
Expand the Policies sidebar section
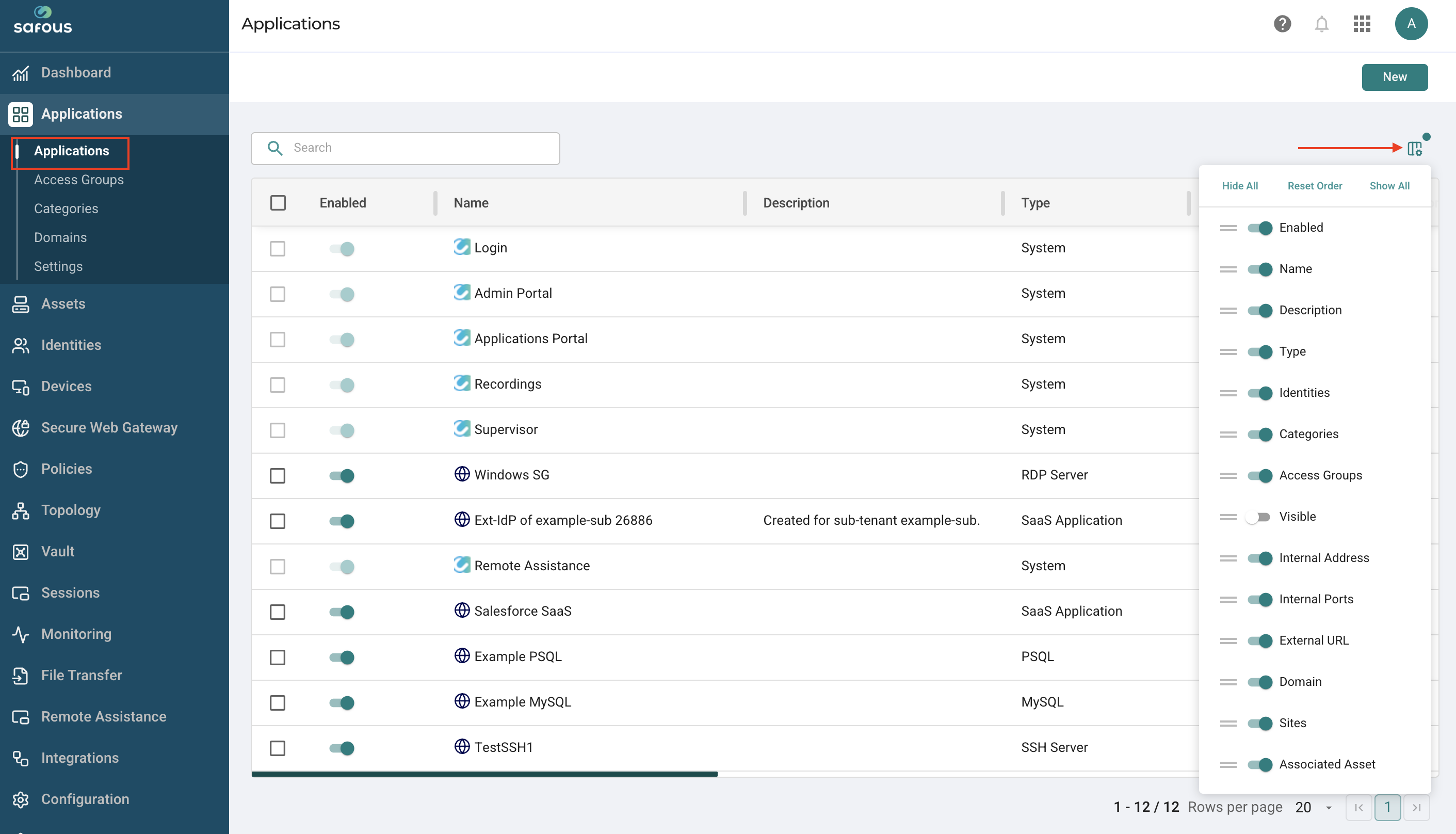tap(115, 469)
